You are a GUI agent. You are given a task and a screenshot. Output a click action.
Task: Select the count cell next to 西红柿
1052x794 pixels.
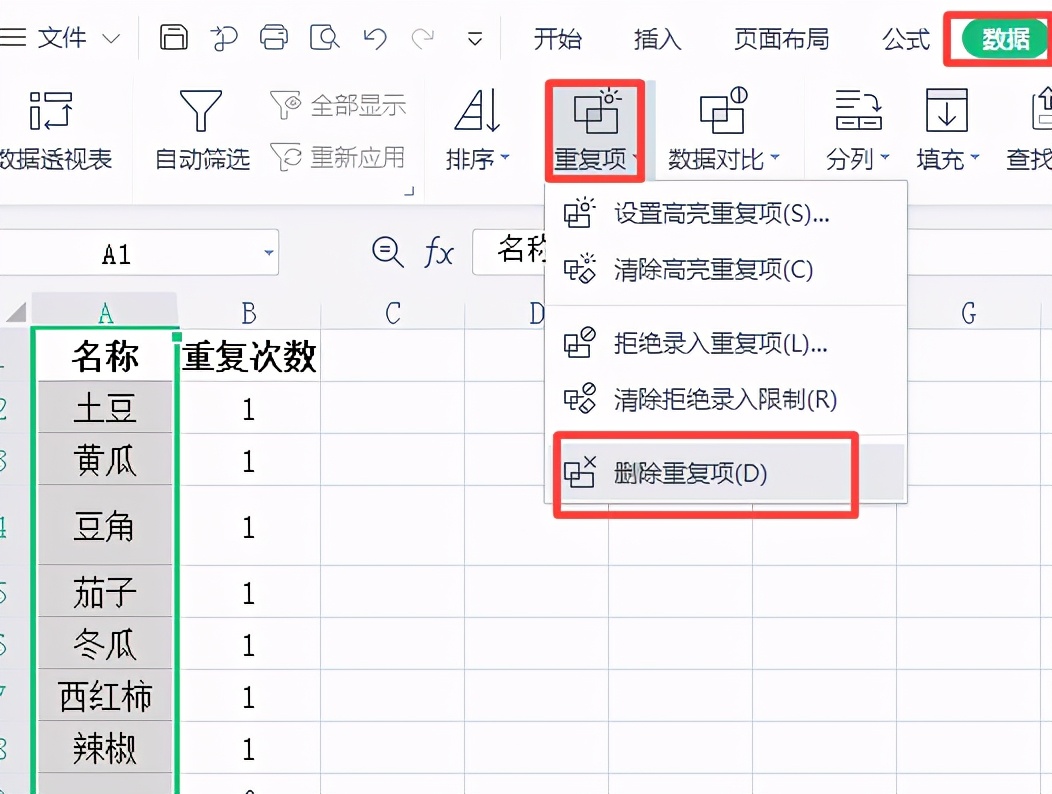[249, 696]
